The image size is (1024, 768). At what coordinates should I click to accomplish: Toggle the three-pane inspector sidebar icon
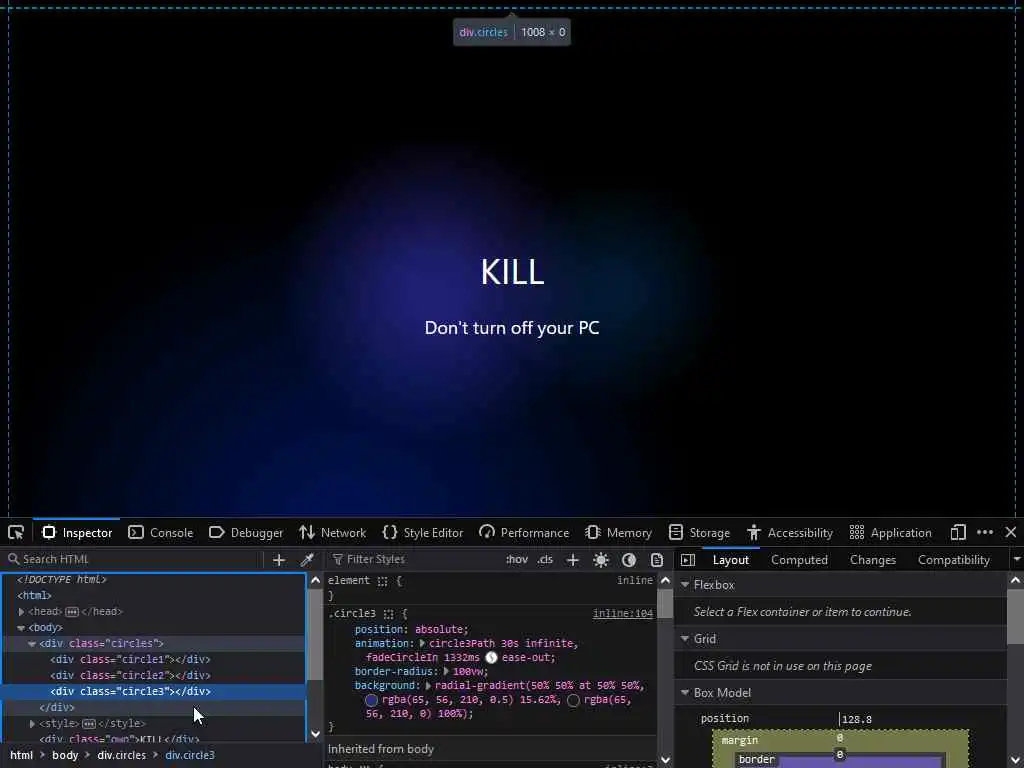click(688, 560)
